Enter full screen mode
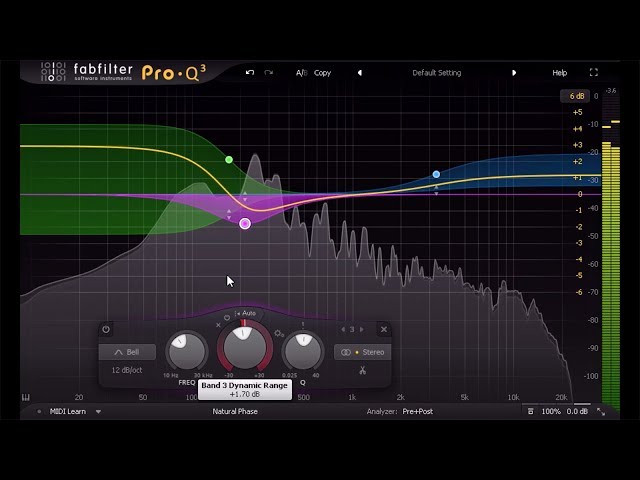 (594, 72)
